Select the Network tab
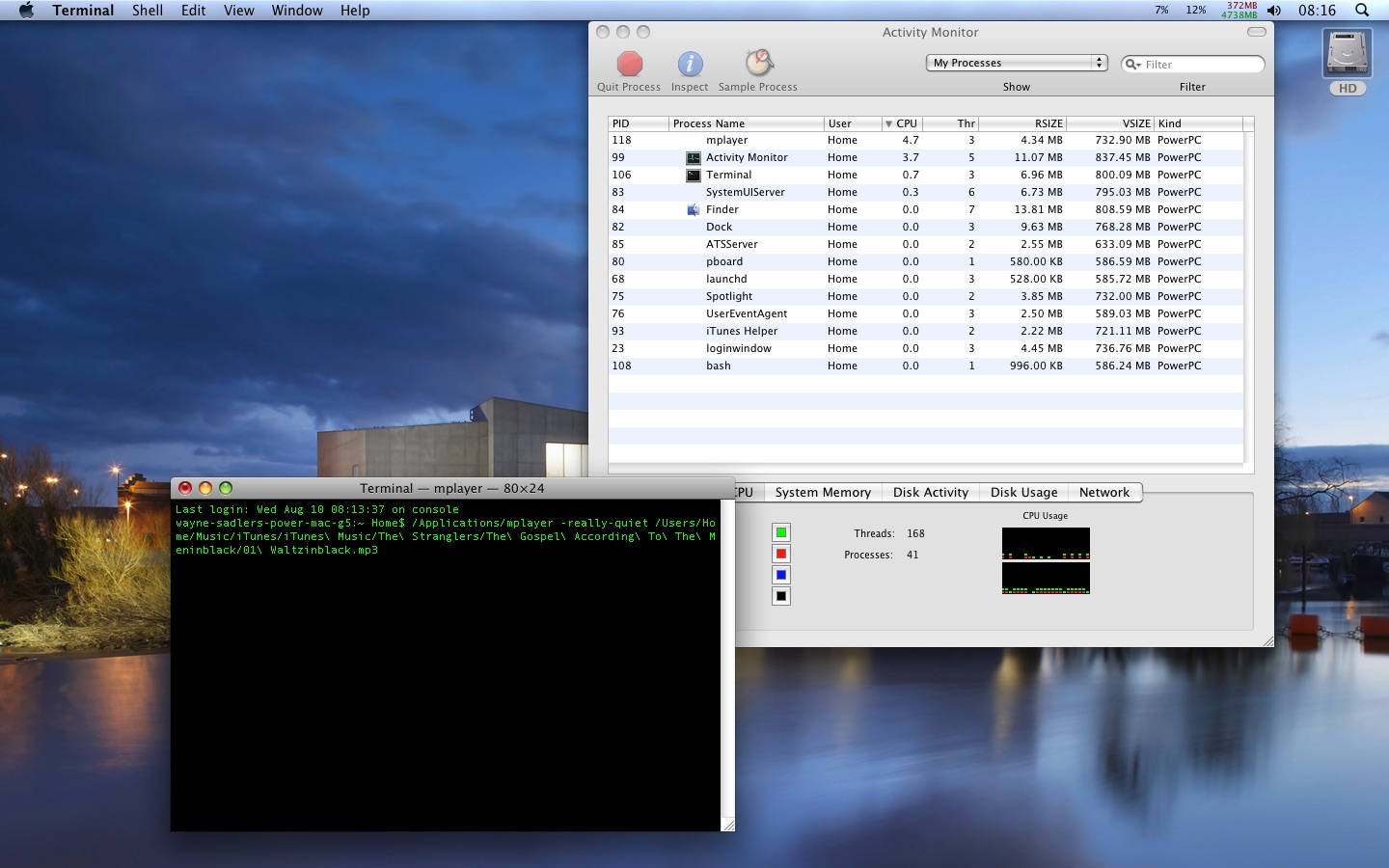The width and height of the screenshot is (1389, 868). click(1103, 492)
